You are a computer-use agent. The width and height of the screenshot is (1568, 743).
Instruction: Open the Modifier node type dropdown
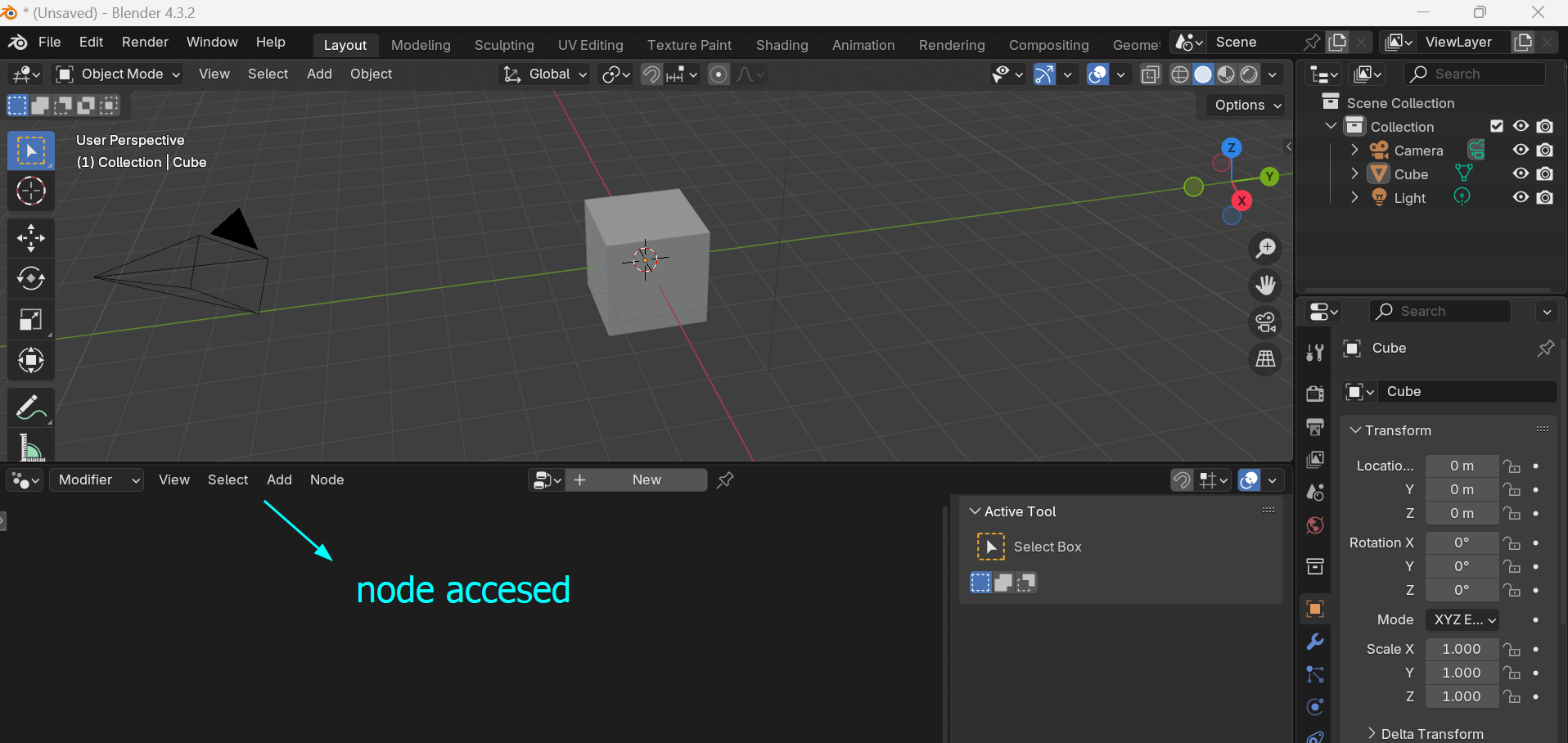[x=97, y=480]
